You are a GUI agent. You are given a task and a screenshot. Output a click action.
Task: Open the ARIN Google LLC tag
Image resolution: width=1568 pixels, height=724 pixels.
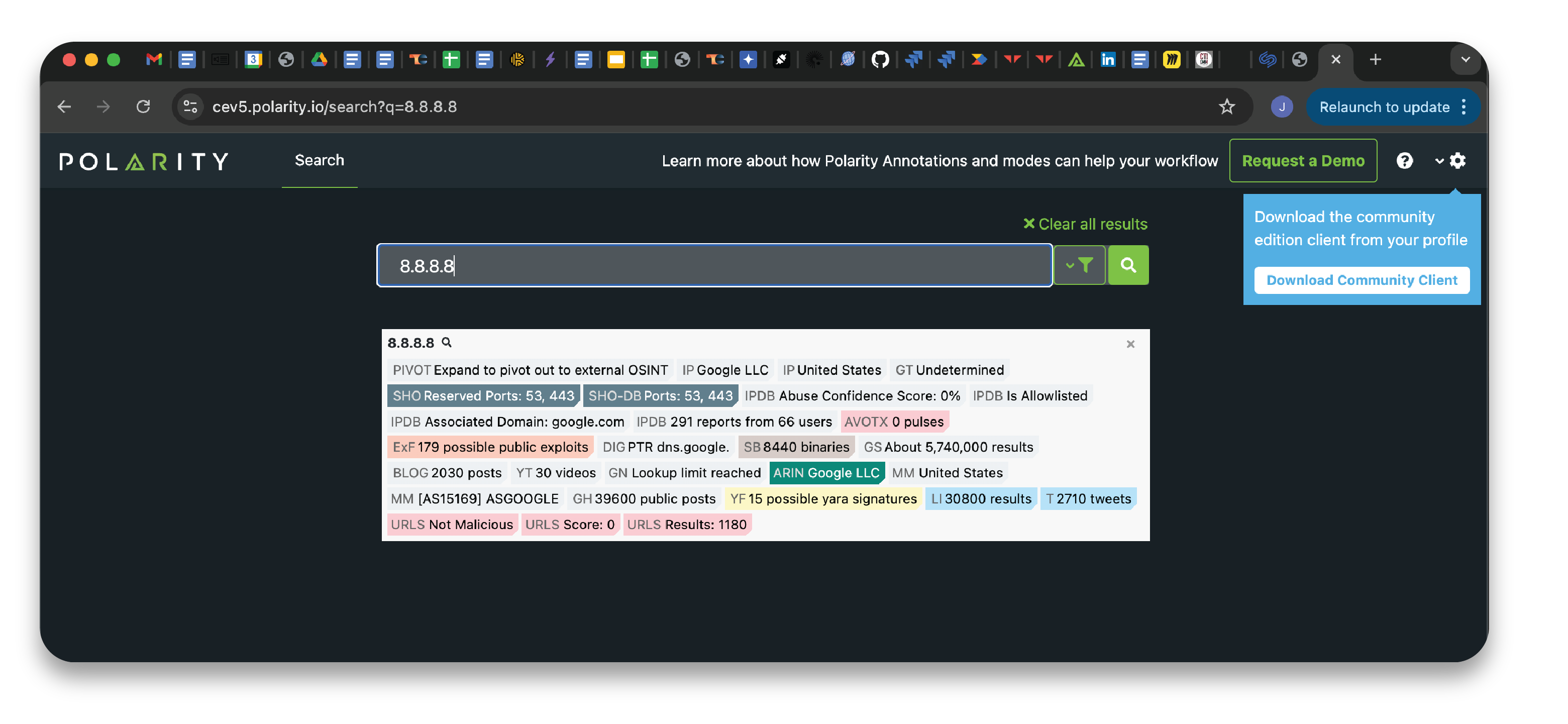coord(826,472)
